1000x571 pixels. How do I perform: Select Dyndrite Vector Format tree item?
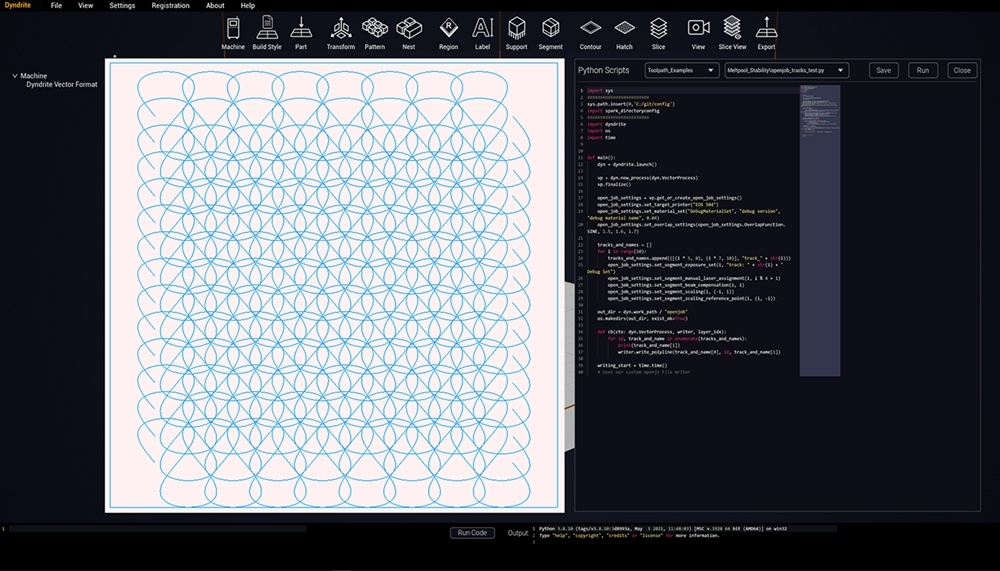[x=62, y=85]
